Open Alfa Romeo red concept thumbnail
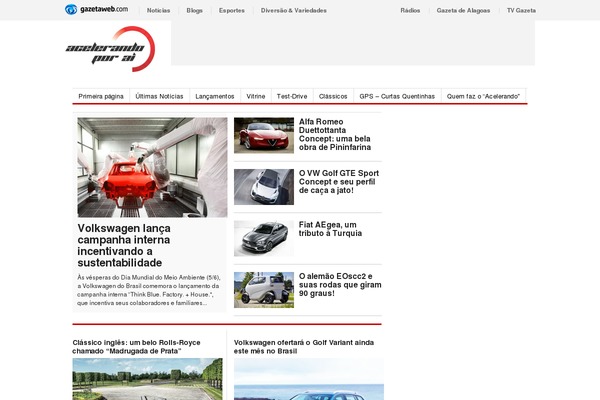 pyautogui.click(x=264, y=135)
